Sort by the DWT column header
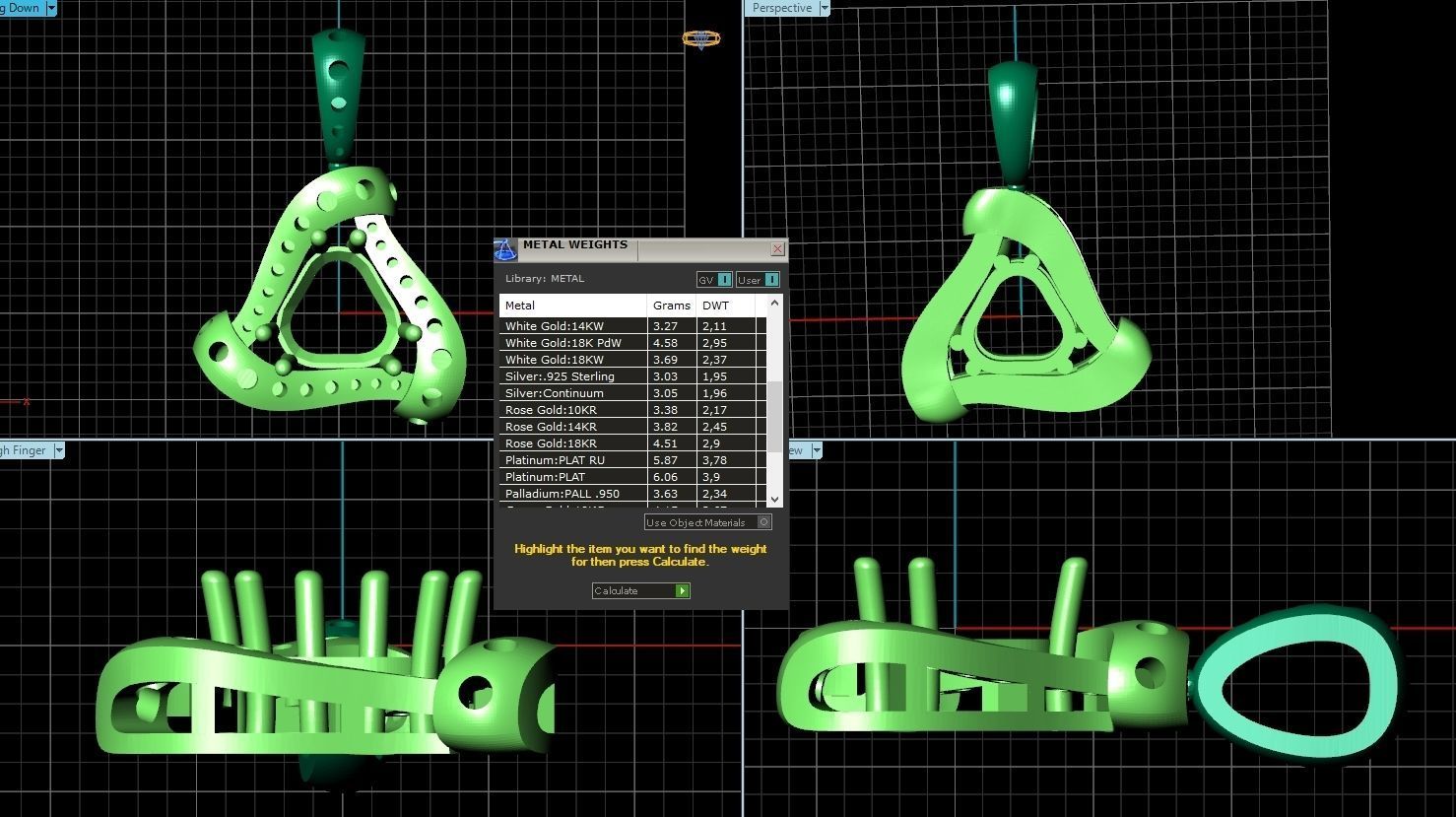The height and width of the screenshot is (817, 1456). [725, 306]
